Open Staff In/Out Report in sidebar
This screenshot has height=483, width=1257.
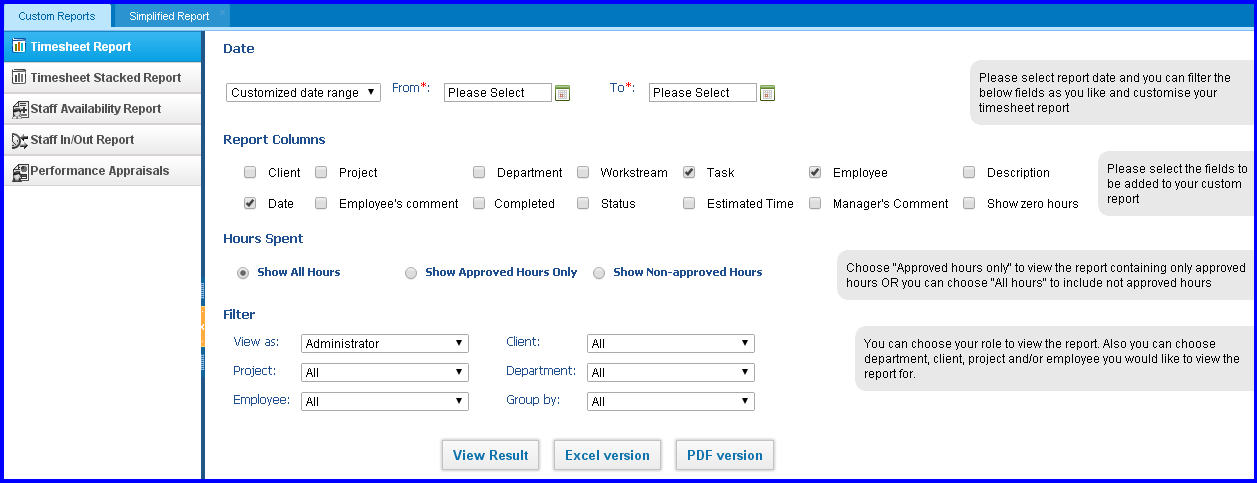[x=103, y=139]
